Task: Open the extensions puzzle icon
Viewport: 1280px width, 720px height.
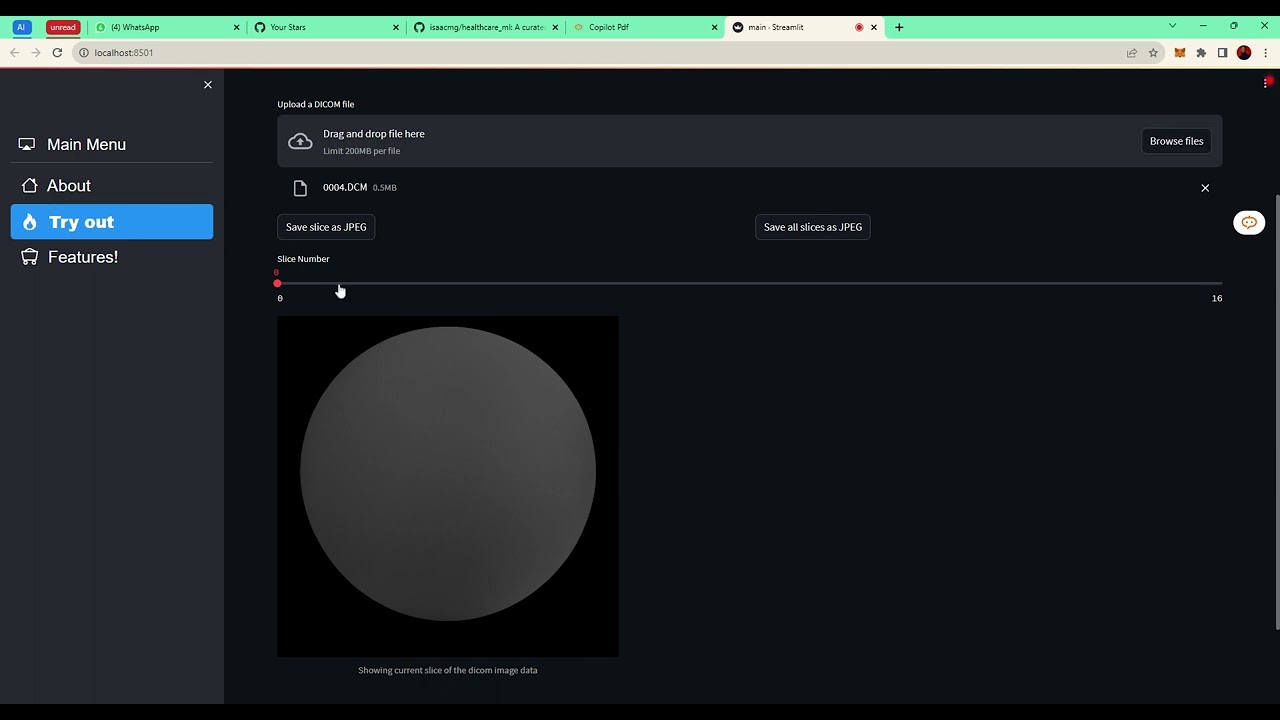Action: 1201,53
